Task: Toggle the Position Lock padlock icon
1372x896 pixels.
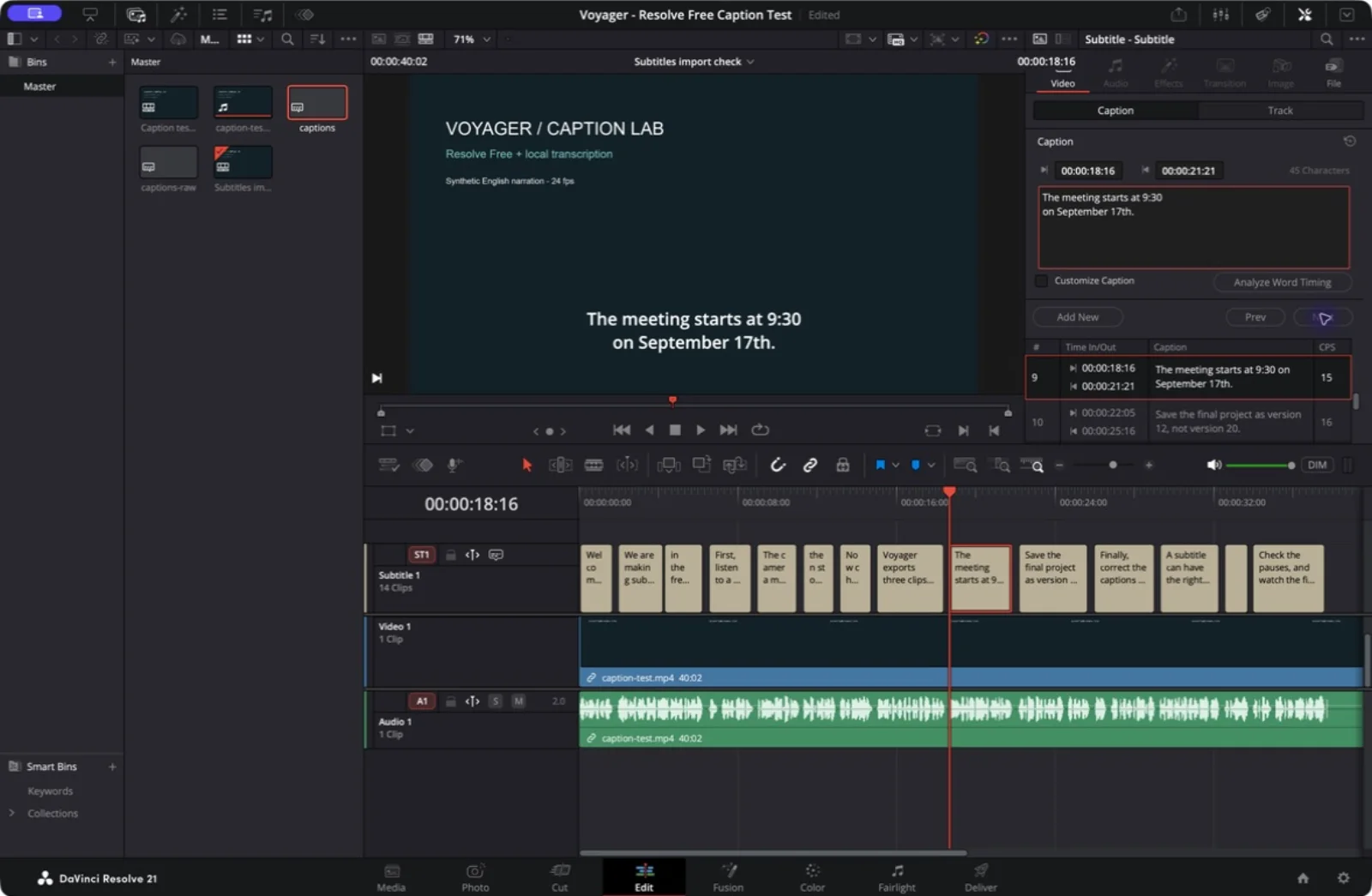Action: coord(843,465)
